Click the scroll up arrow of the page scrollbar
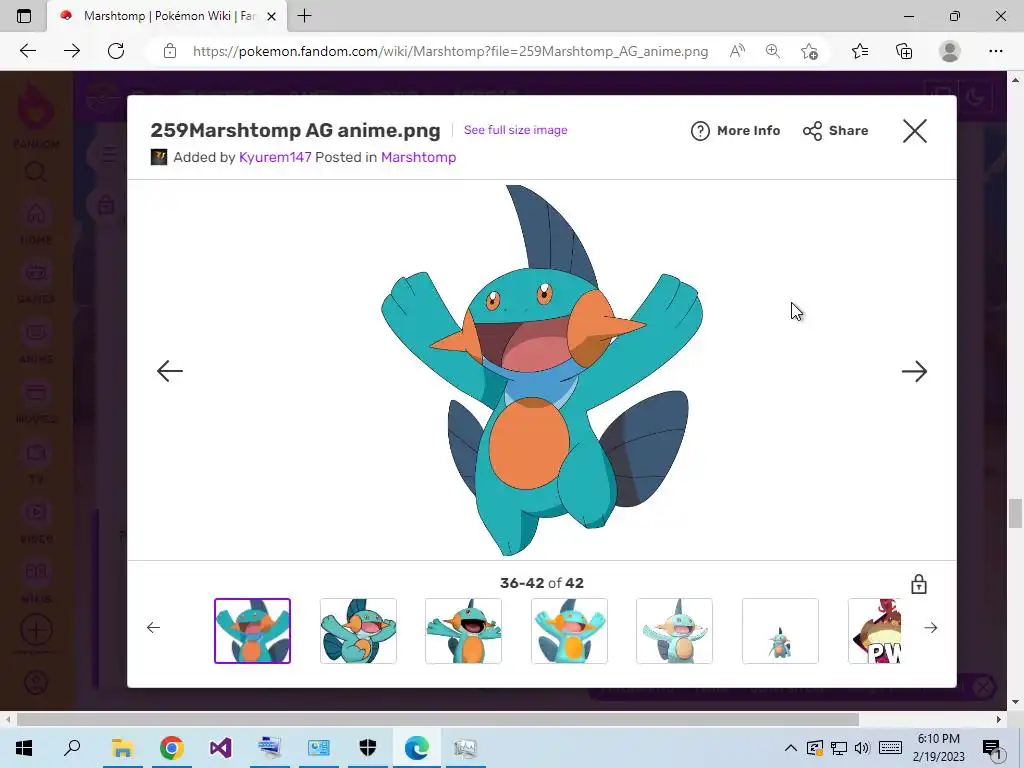This screenshot has width=1024, height=768. 1015,80
